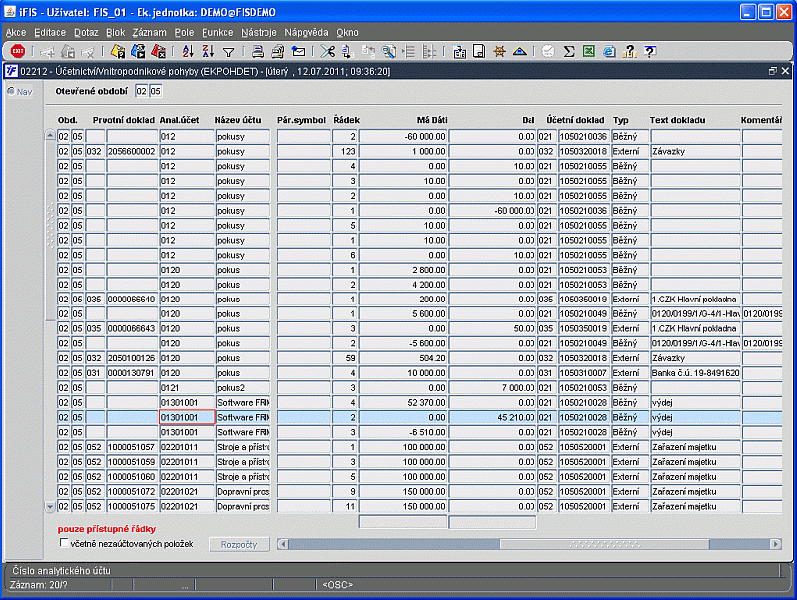The width and height of the screenshot is (797, 600).
Task: Click the cancel query folder icon
Action: 159,51
